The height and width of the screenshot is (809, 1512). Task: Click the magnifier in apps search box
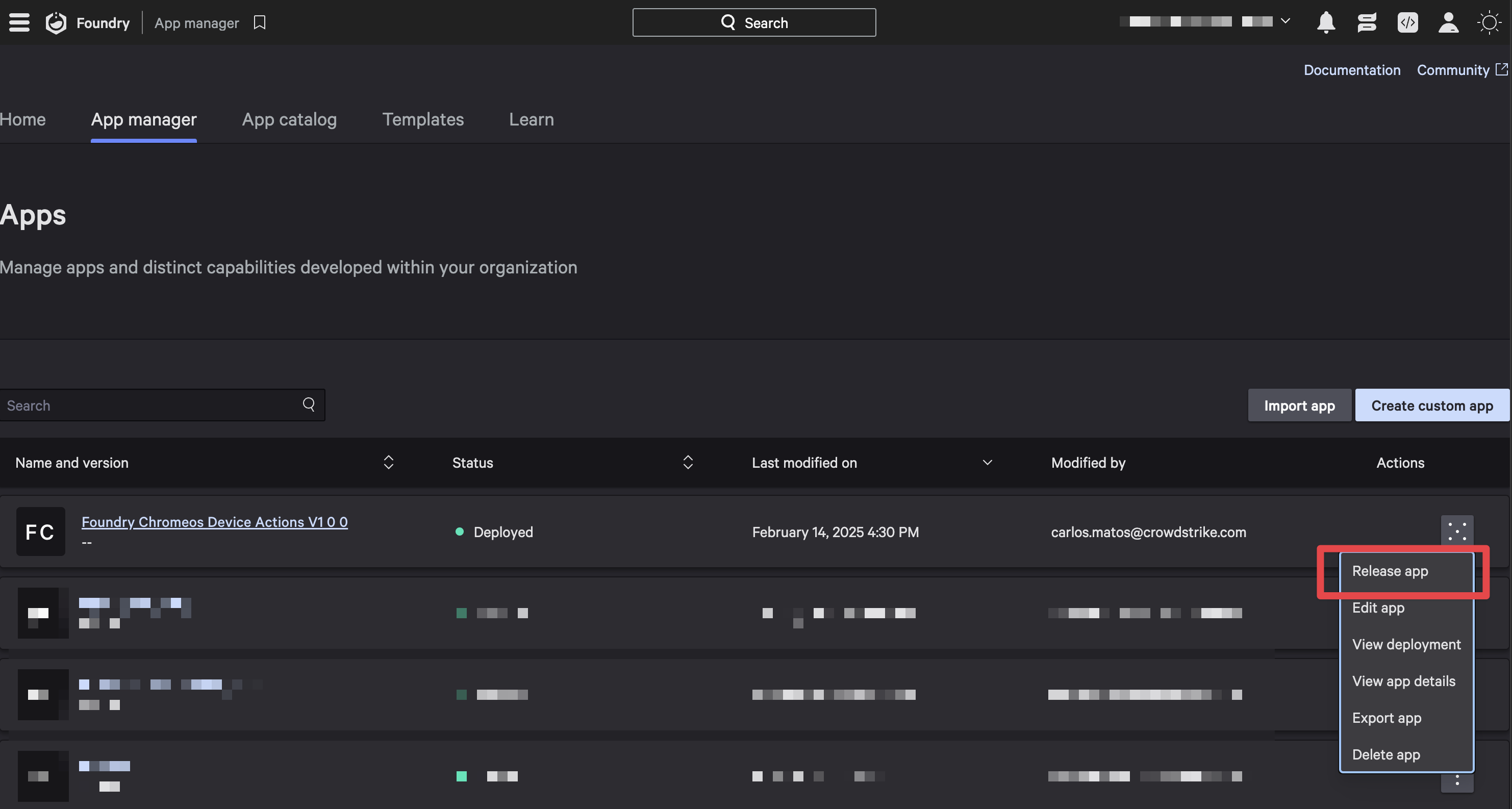[309, 404]
